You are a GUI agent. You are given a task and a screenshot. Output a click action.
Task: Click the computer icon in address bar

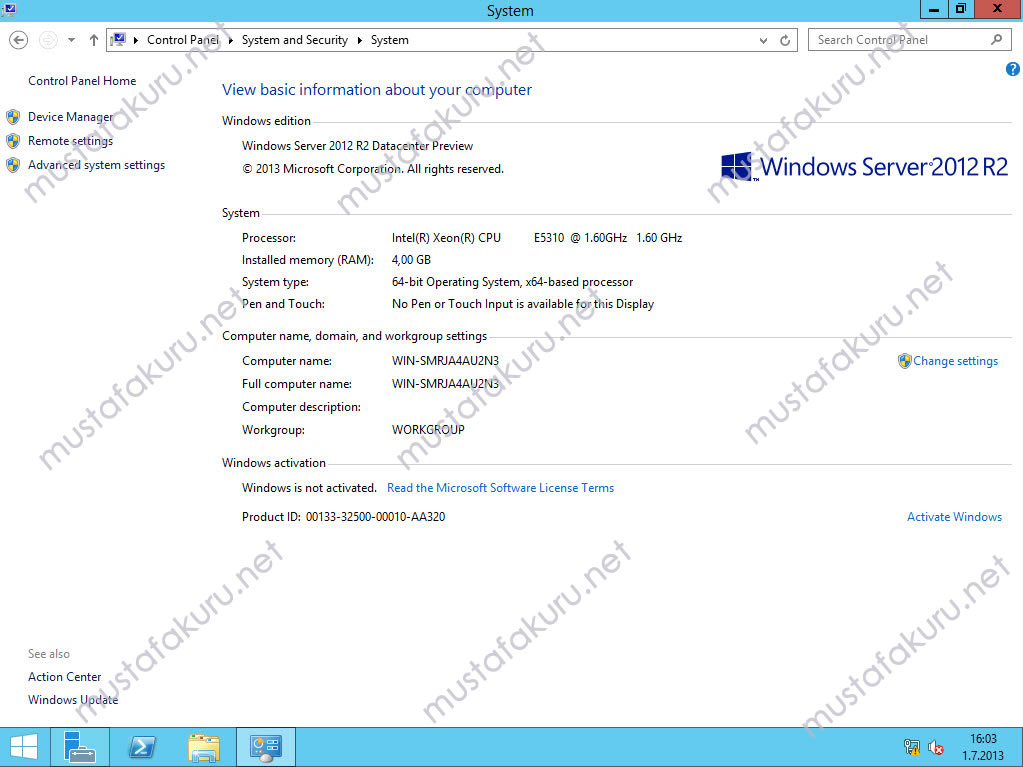(x=118, y=40)
